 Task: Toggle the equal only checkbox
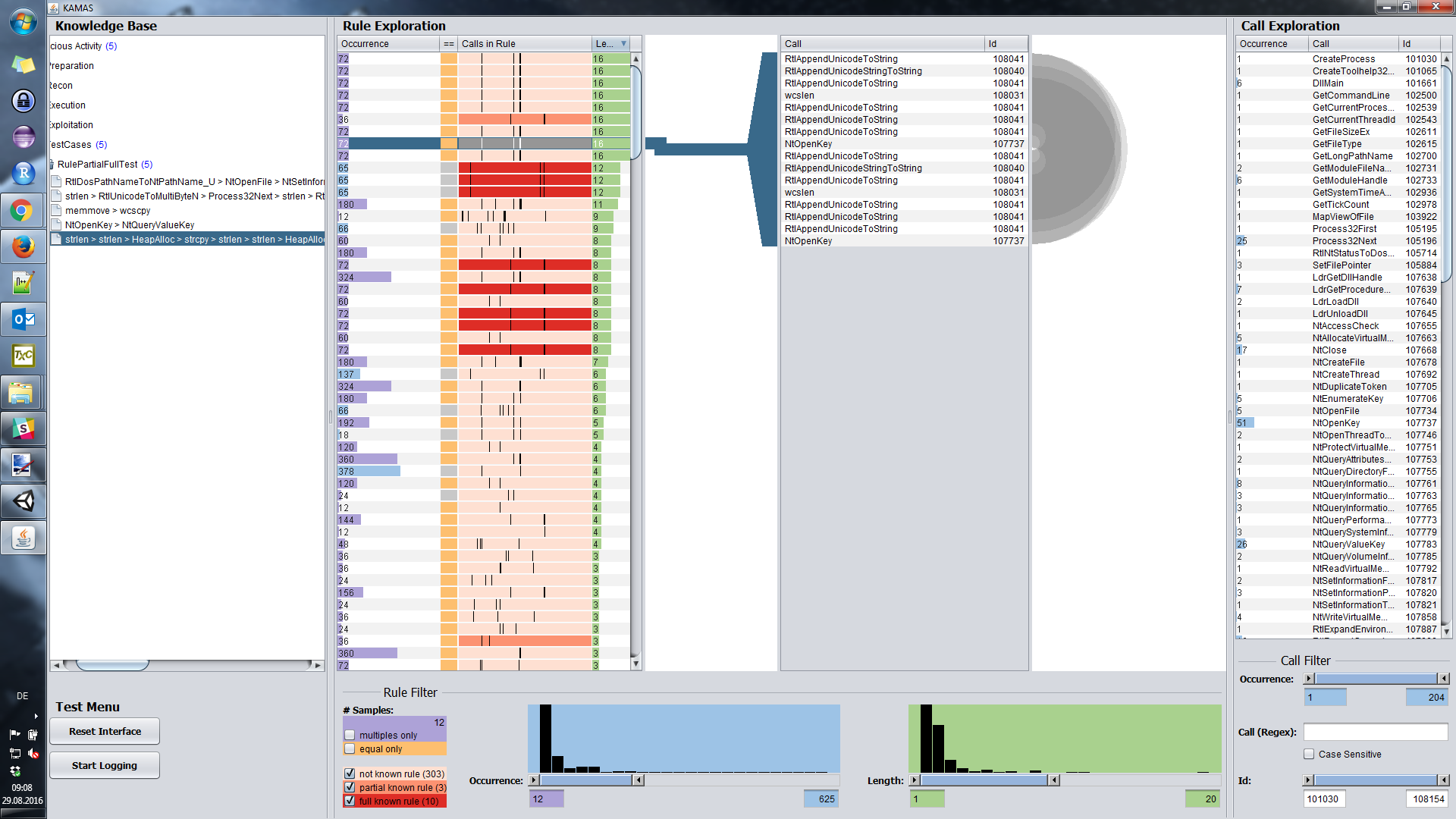click(x=350, y=748)
